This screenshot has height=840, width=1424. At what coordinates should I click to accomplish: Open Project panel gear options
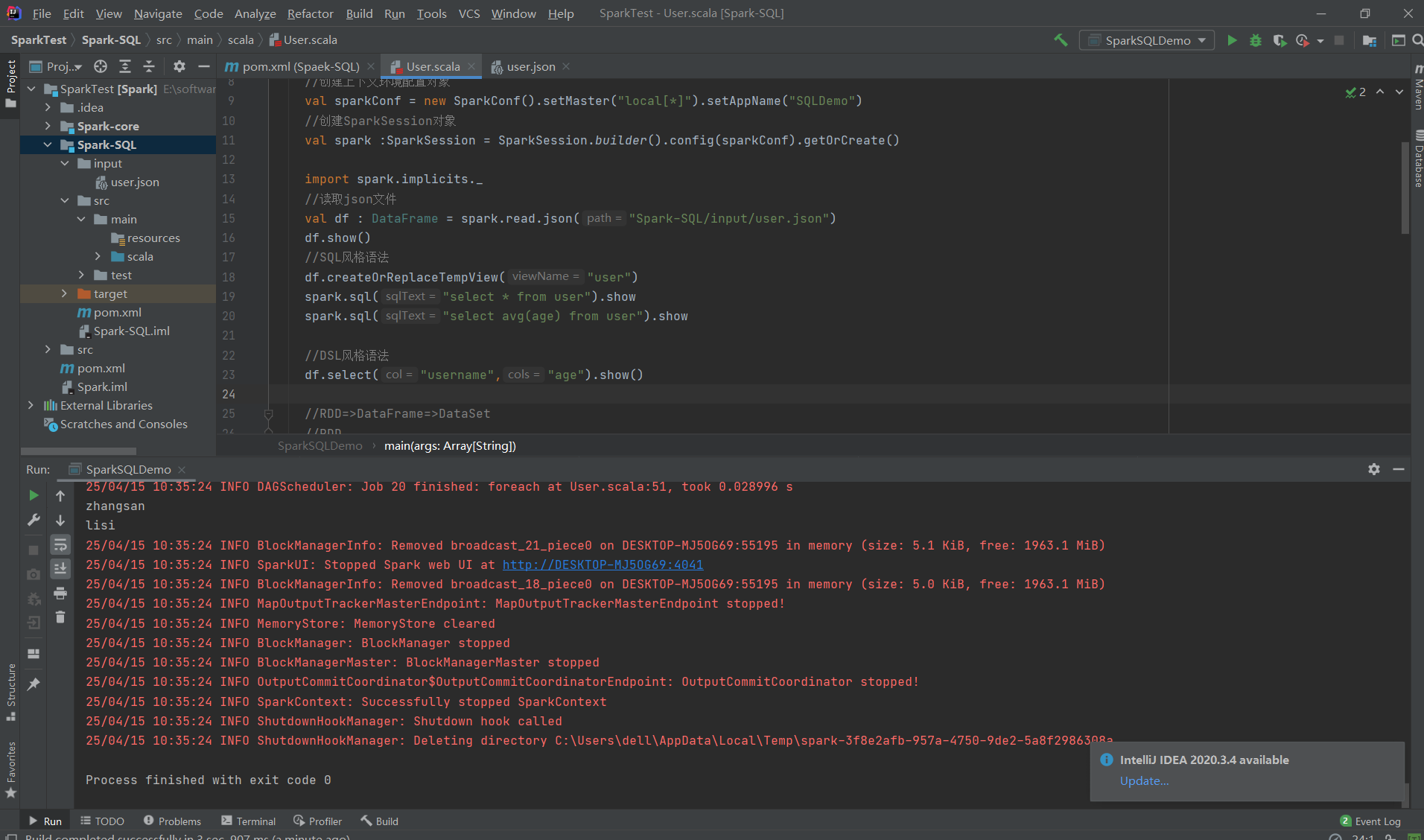[x=179, y=66]
